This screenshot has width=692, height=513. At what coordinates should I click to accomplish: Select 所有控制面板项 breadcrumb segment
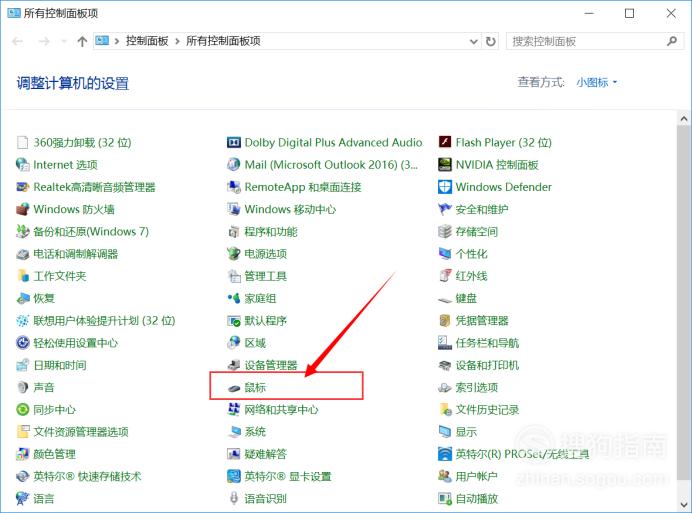point(223,41)
